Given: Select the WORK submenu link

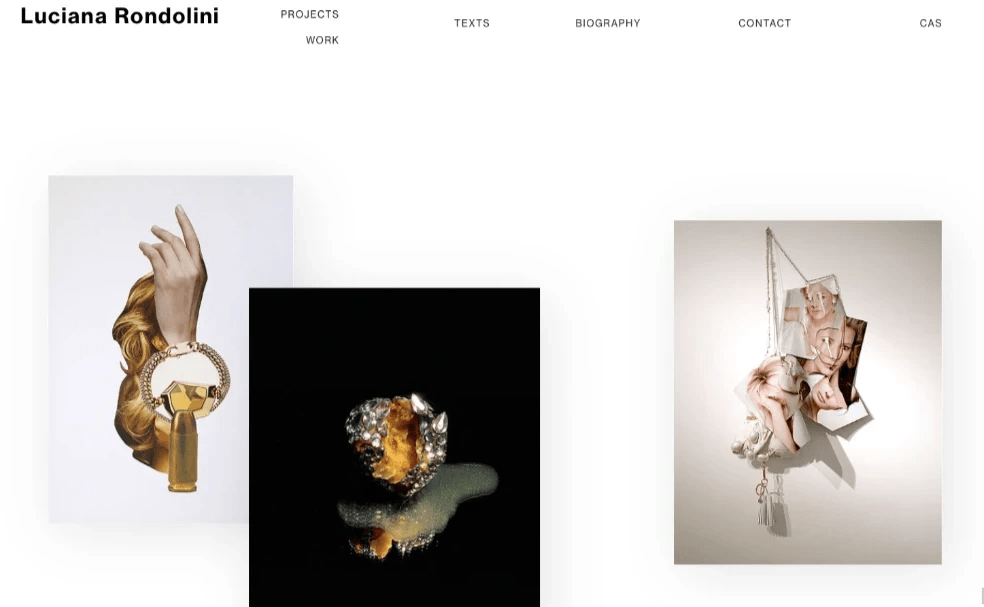Looking at the screenshot, I should [x=322, y=40].
